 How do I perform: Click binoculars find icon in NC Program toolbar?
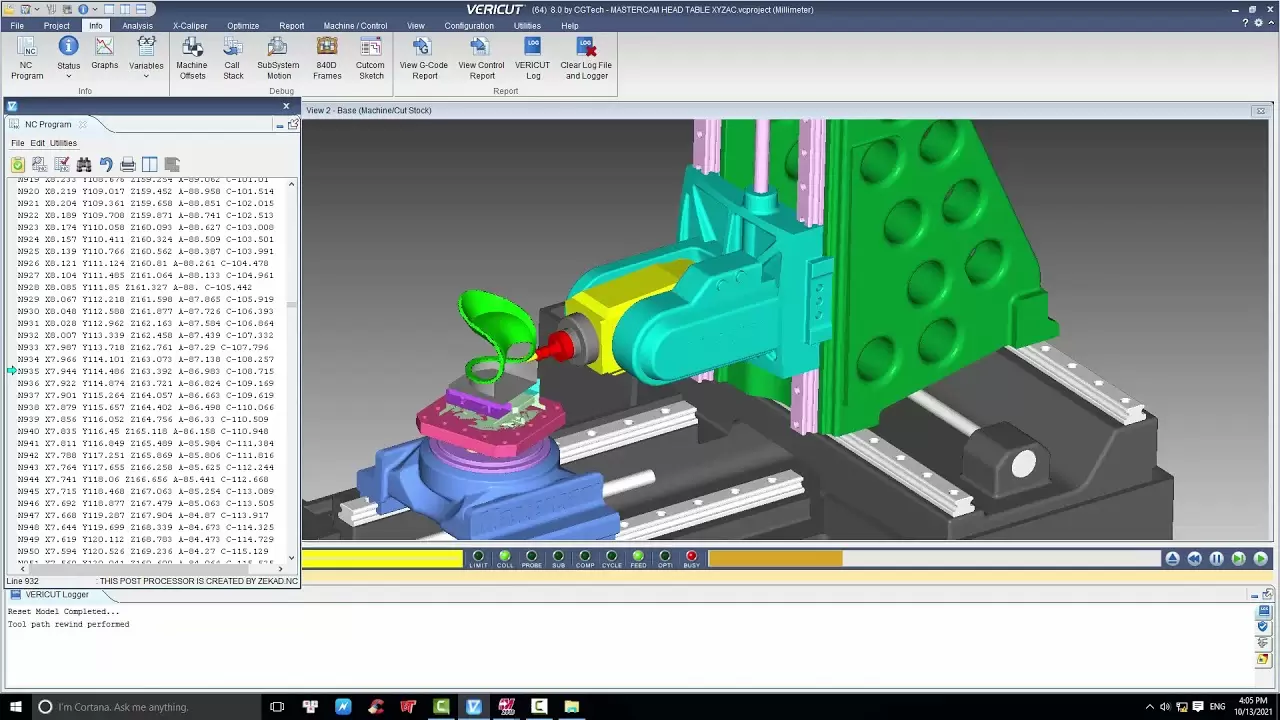84,164
